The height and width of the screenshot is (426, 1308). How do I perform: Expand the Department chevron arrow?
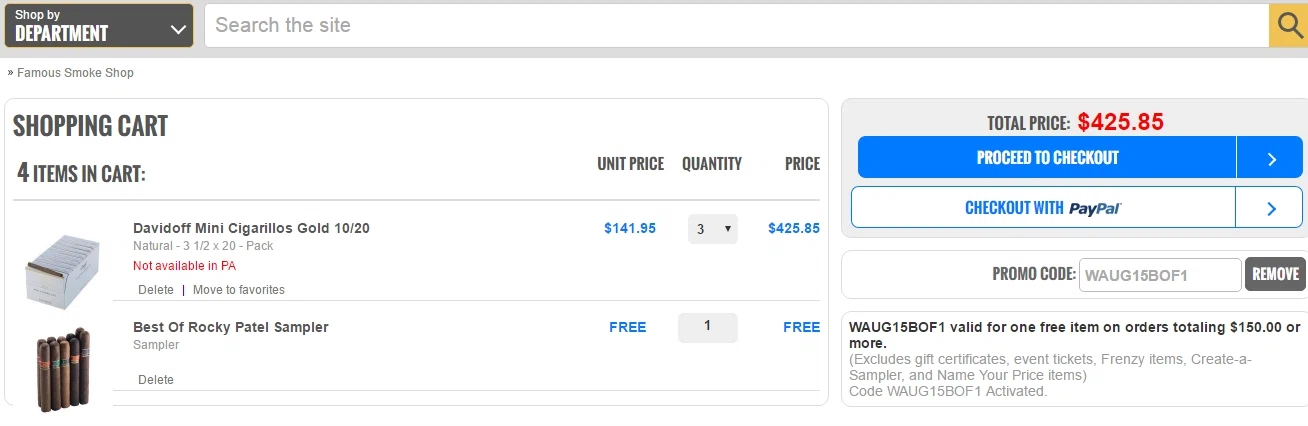pyautogui.click(x=178, y=30)
